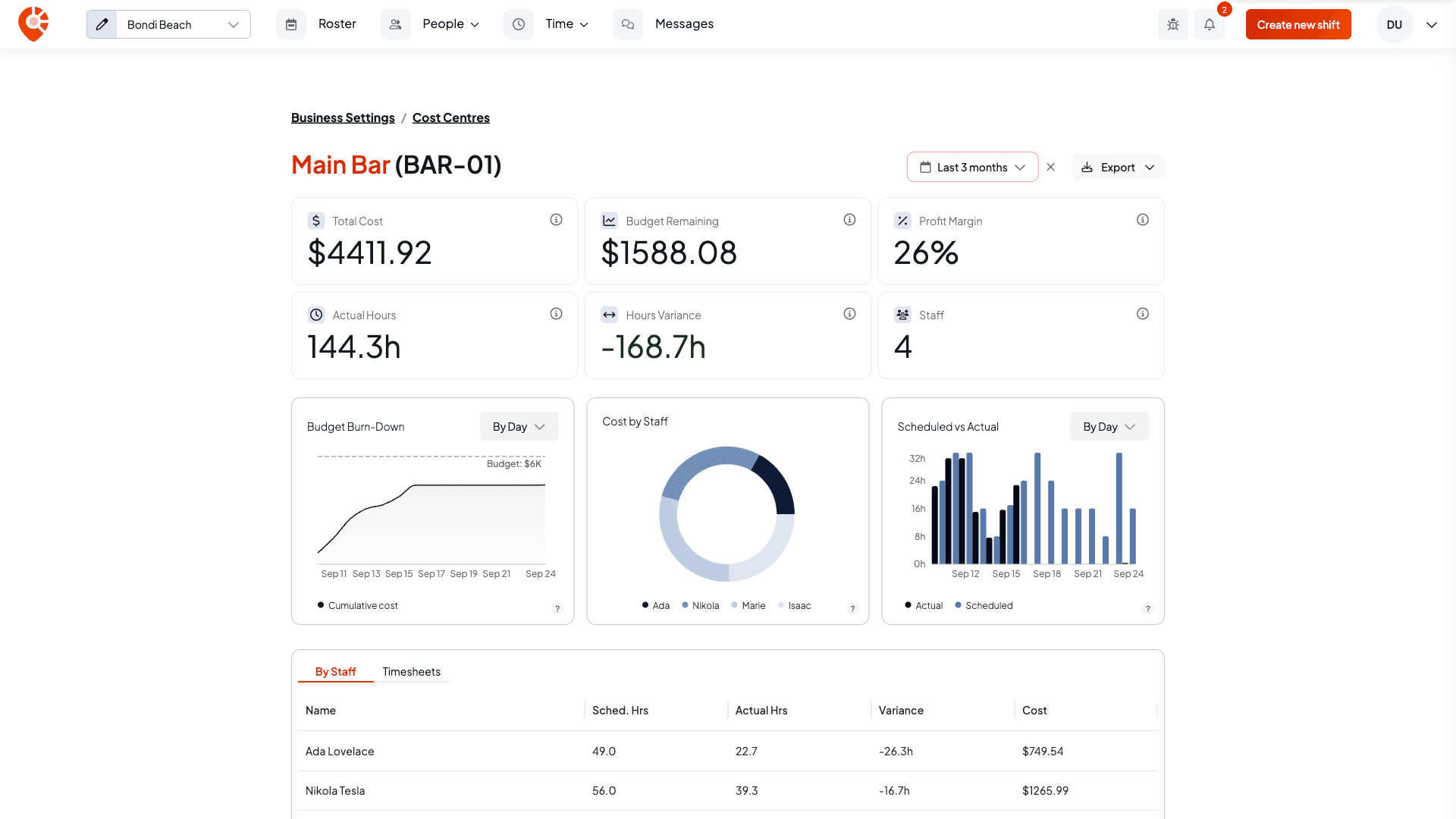Select the By Staff tab
The height and width of the screenshot is (819, 1456).
pos(335,672)
